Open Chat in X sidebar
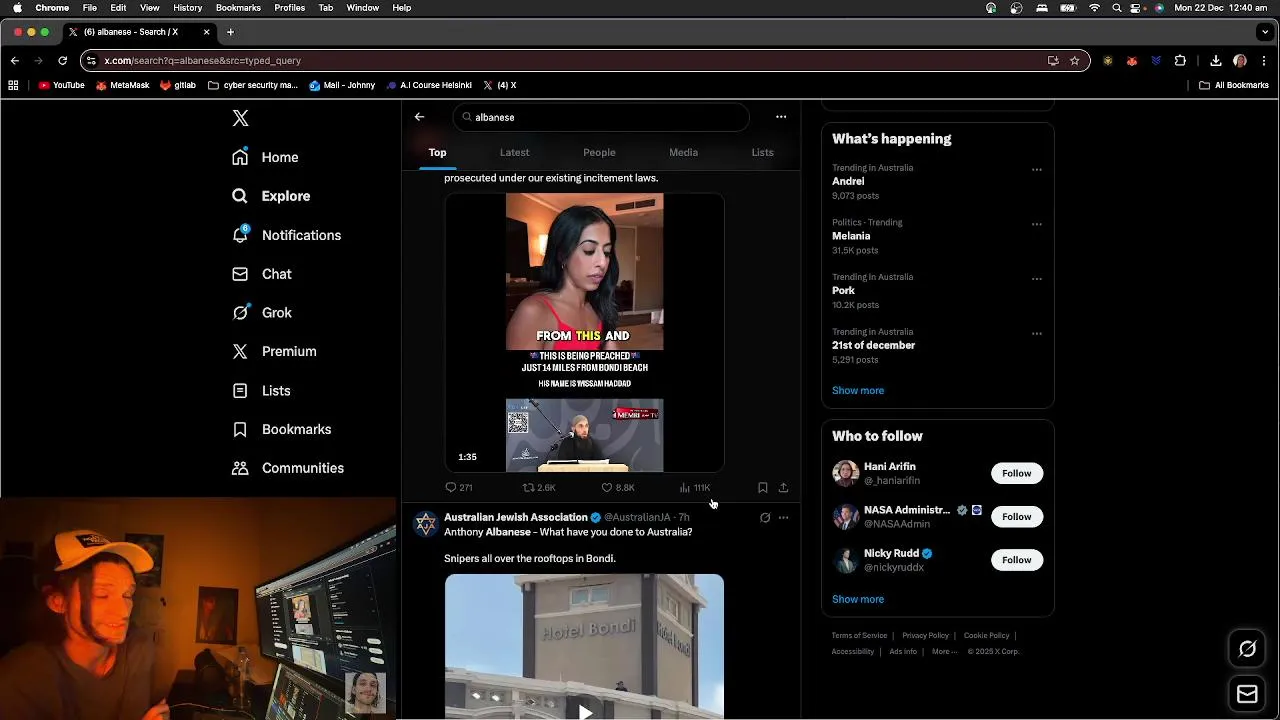 coord(262,274)
